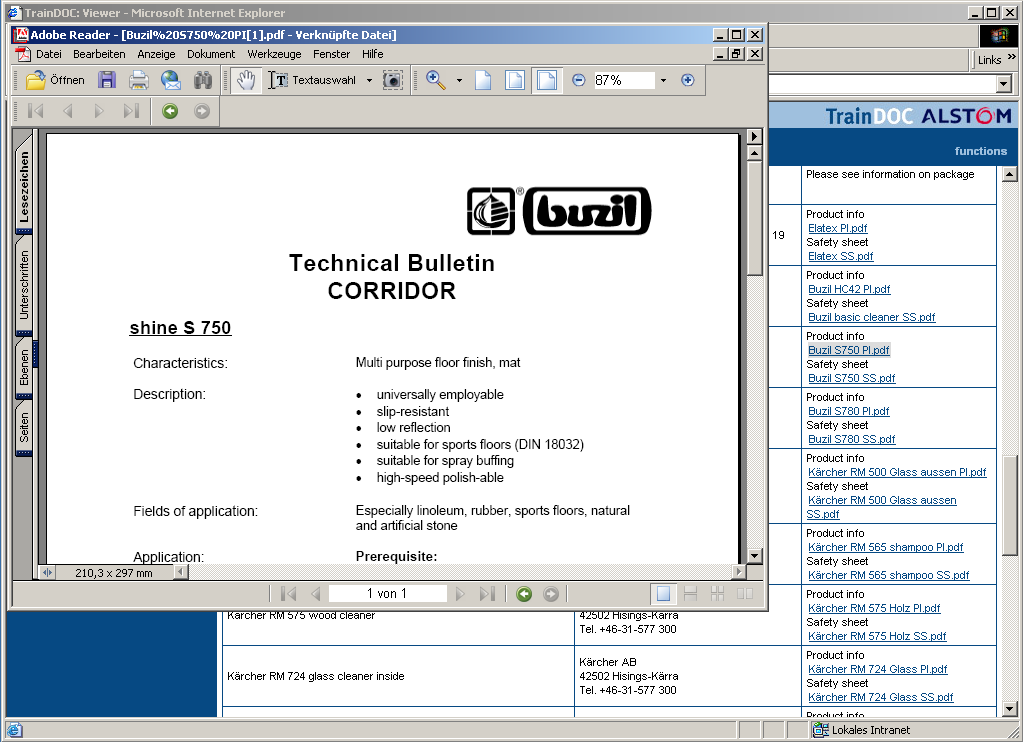Open the Werkzeuge menu
Image resolution: width=1023 pixels, height=742 pixels.
pyautogui.click(x=274, y=54)
